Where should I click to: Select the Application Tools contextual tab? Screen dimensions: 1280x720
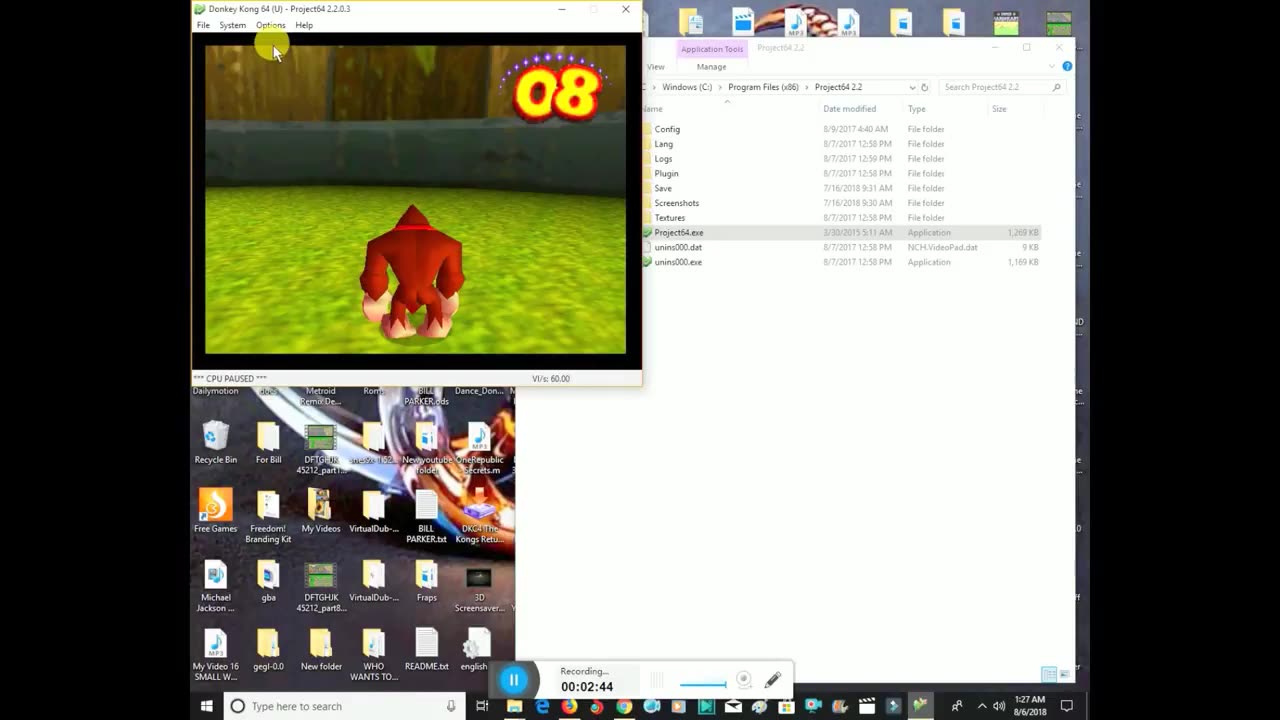(x=712, y=49)
